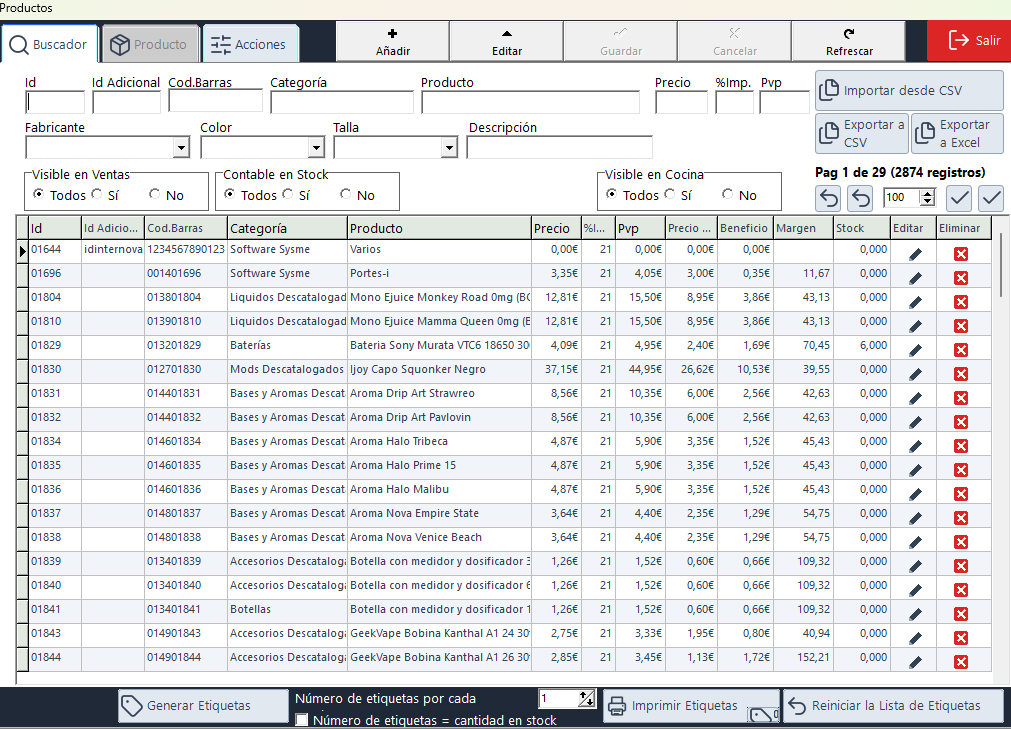The height and width of the screenshot is (729, 1011).
Task: Adjust the records-per-page spinner arrows
Action: [x=927, y=197]
